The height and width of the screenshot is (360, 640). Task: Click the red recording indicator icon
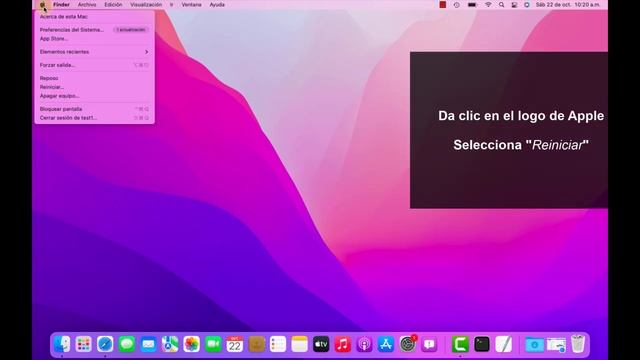442,5
